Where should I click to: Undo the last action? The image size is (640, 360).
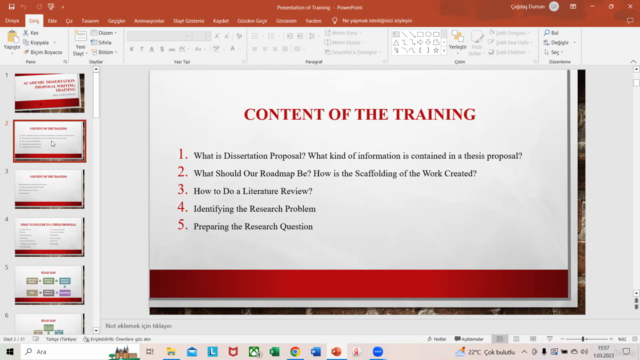coord(24,7)
